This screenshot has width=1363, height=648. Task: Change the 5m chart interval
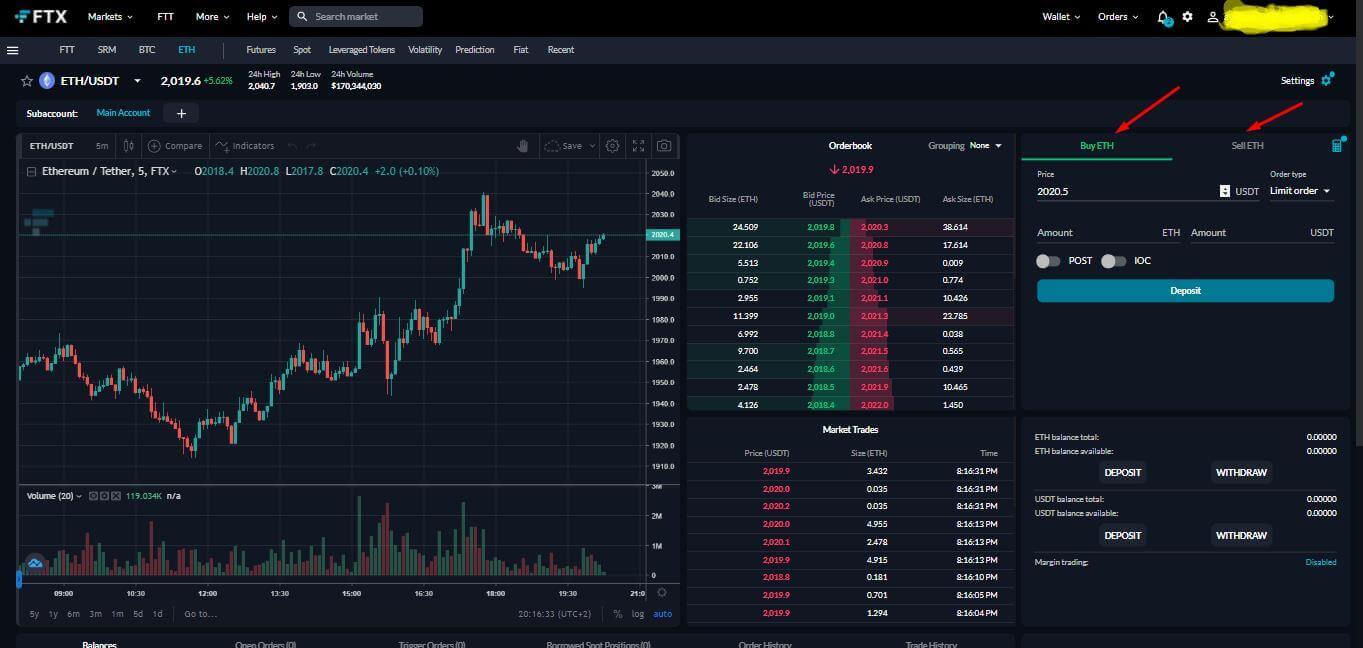tap(102, 146)
